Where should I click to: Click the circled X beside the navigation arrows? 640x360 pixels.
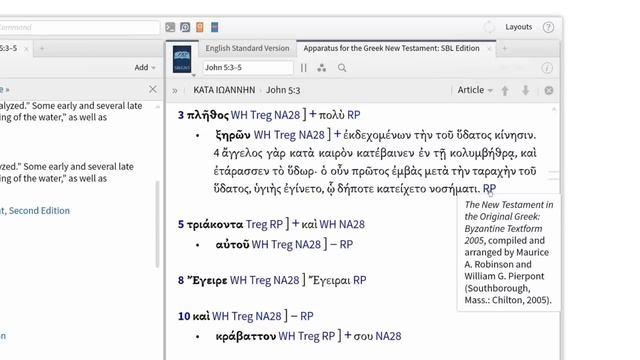(x=549, y=90)
